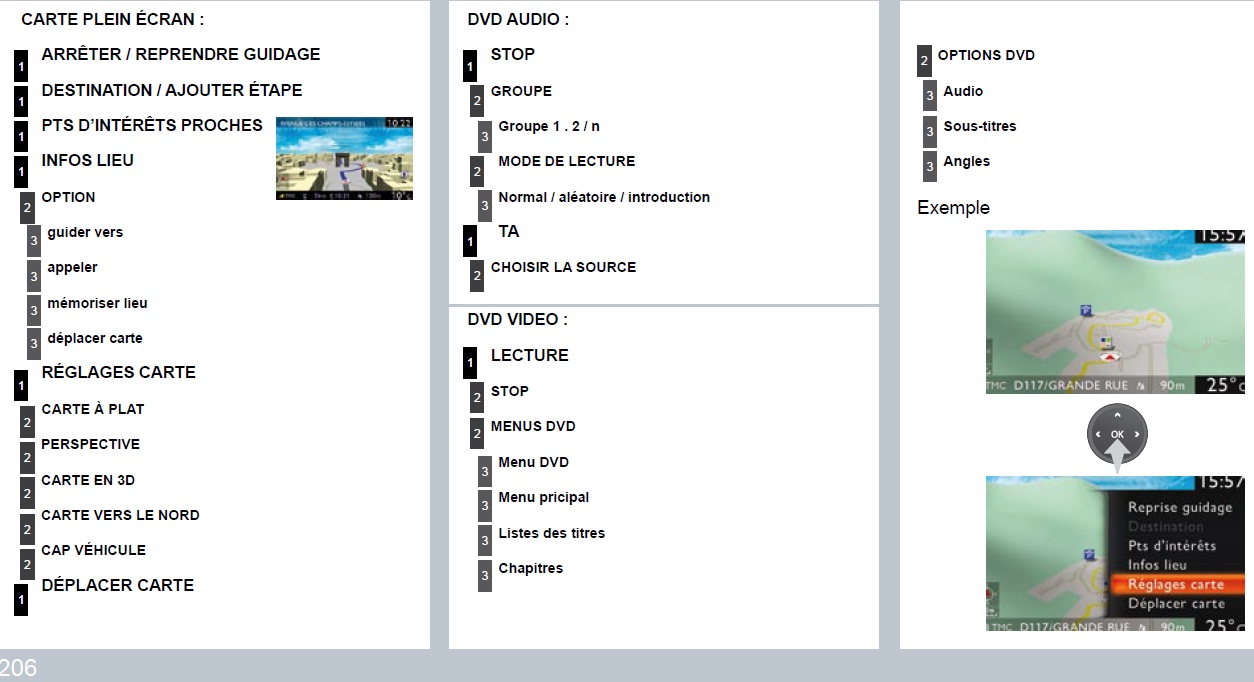Expand the MENUS DVD entry

(x=533, y=427)
